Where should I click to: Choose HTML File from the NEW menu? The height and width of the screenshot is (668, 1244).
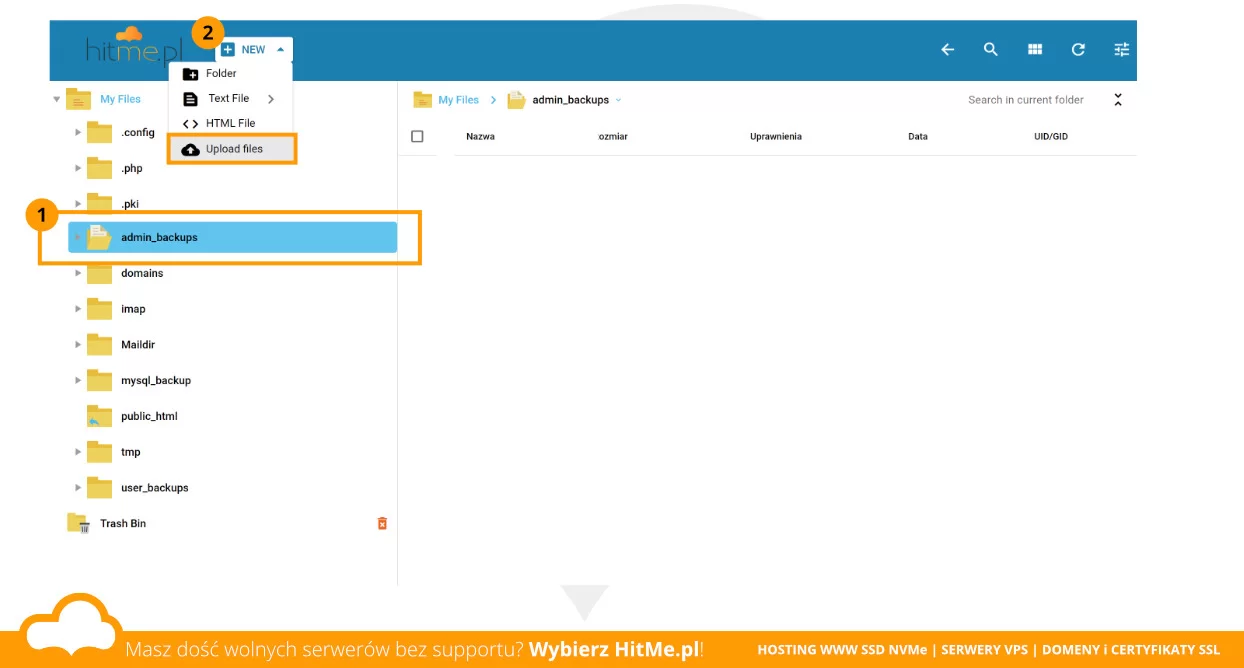tap(231, 123)
